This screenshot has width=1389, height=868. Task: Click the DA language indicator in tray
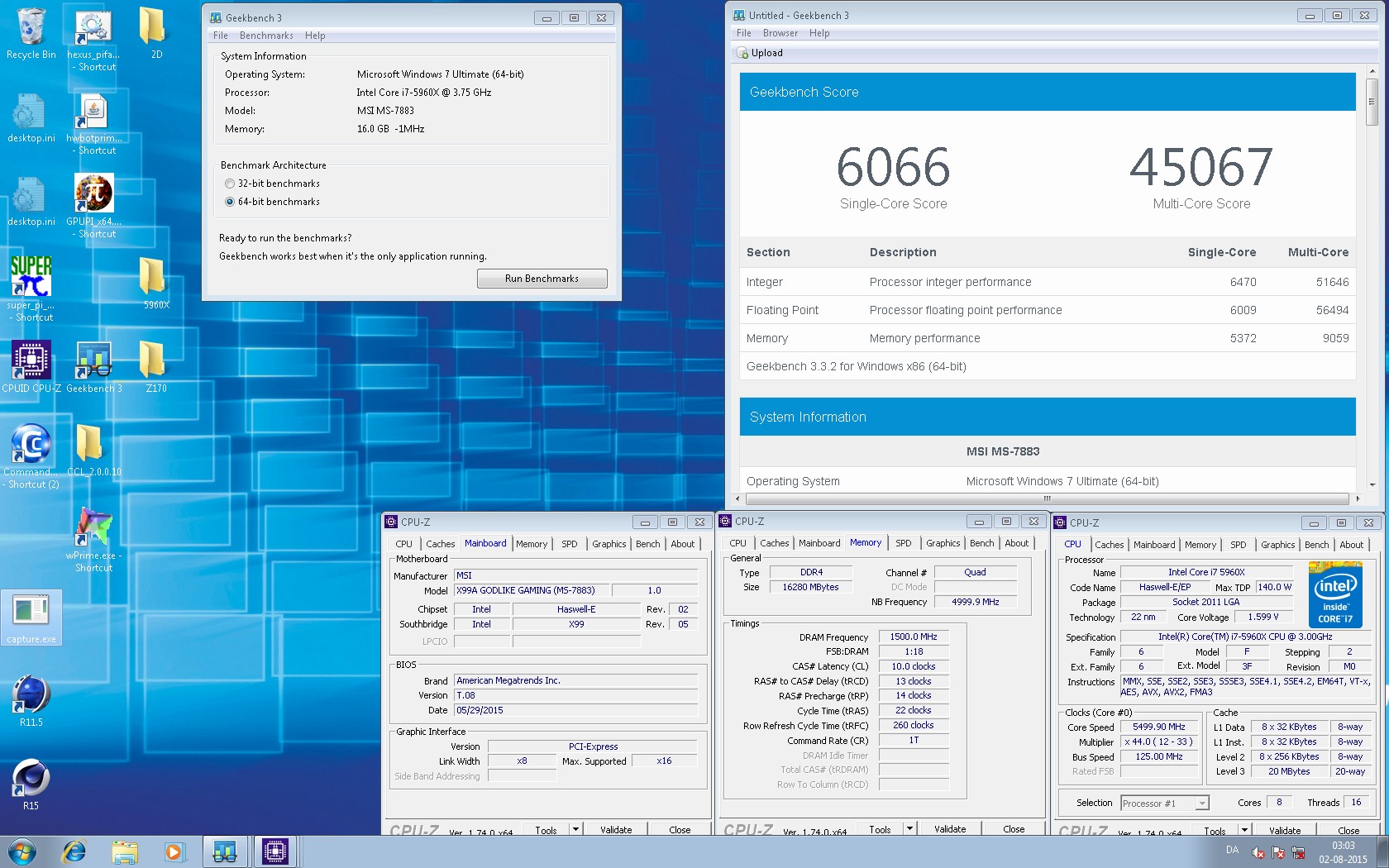(x=1232, y=850)
